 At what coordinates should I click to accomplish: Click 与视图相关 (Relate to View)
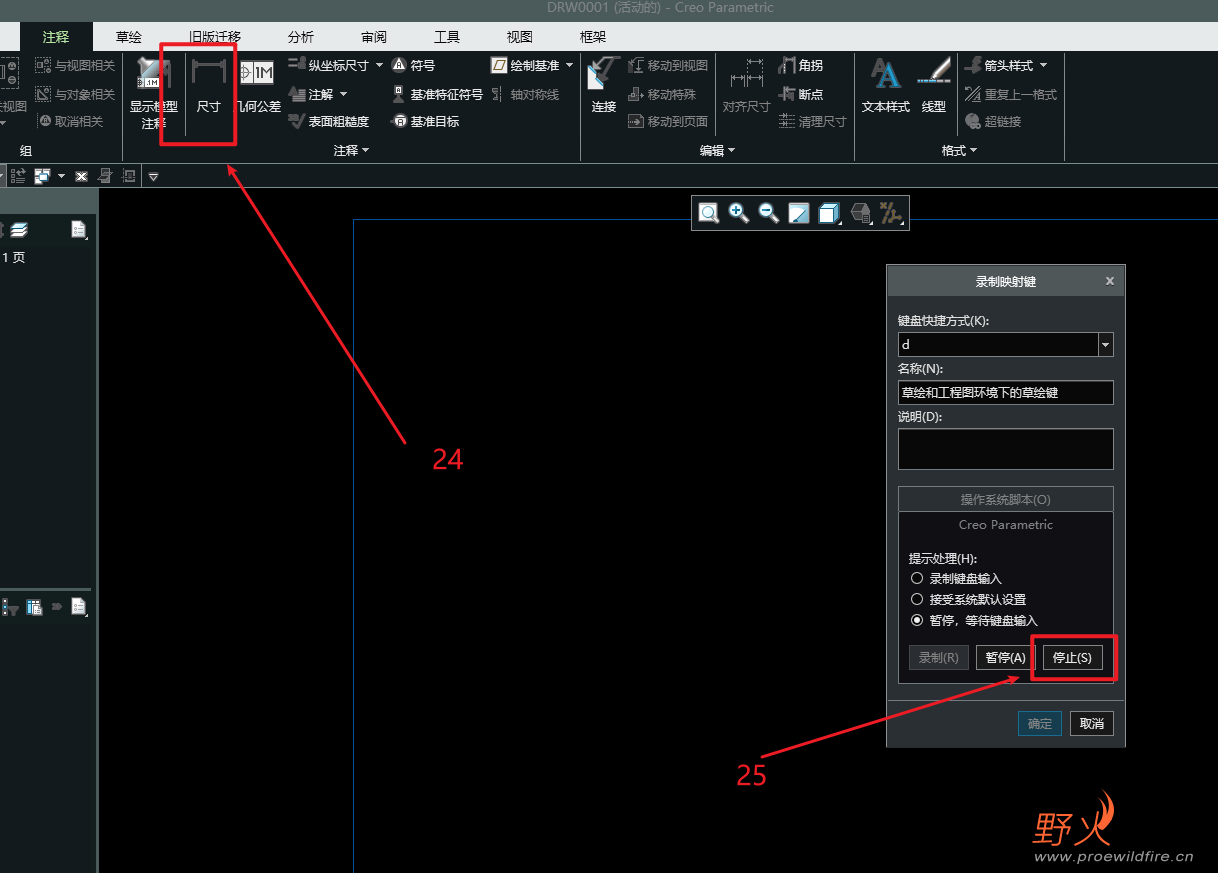(x=76, y=66)
